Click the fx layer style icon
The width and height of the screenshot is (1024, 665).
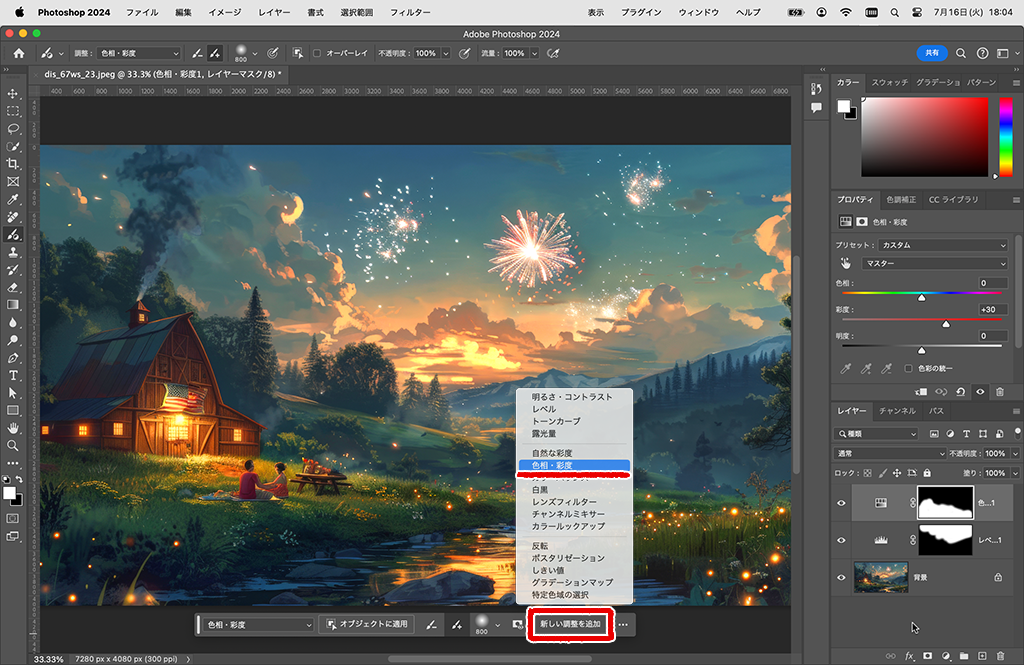click(x=909, y=656)
